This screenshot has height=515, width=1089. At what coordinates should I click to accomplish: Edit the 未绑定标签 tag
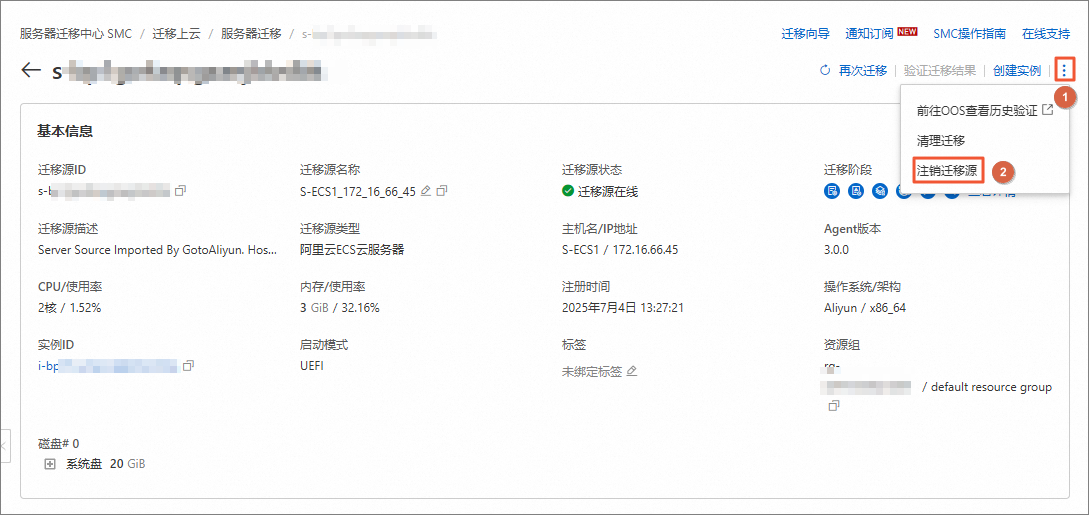(631, 371)
